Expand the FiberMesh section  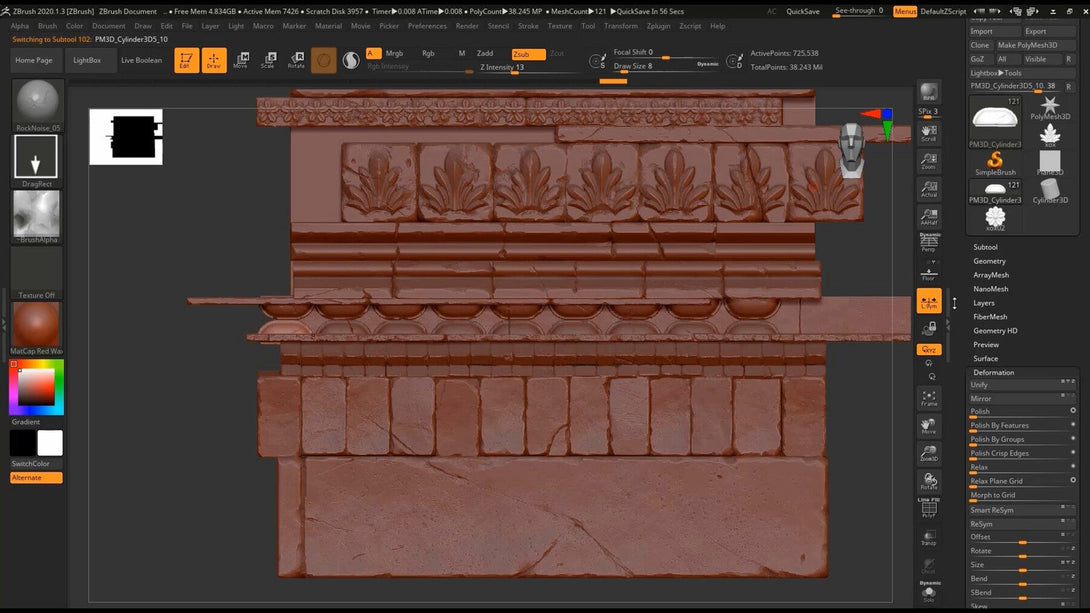pos(990,317)
